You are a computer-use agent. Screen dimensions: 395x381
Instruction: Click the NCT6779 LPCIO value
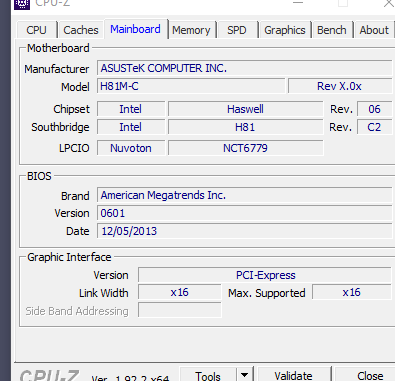pos(246,148)
